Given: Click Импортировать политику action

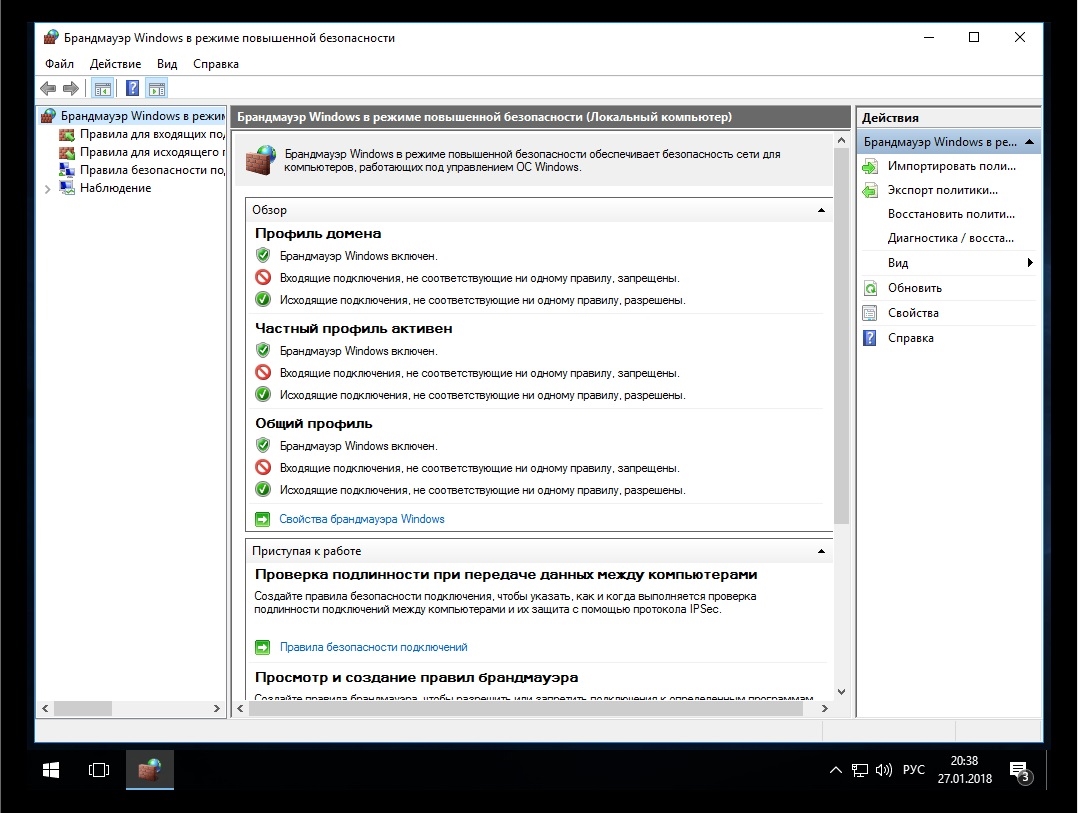Looking at the screenshot, I should point(952,166).
